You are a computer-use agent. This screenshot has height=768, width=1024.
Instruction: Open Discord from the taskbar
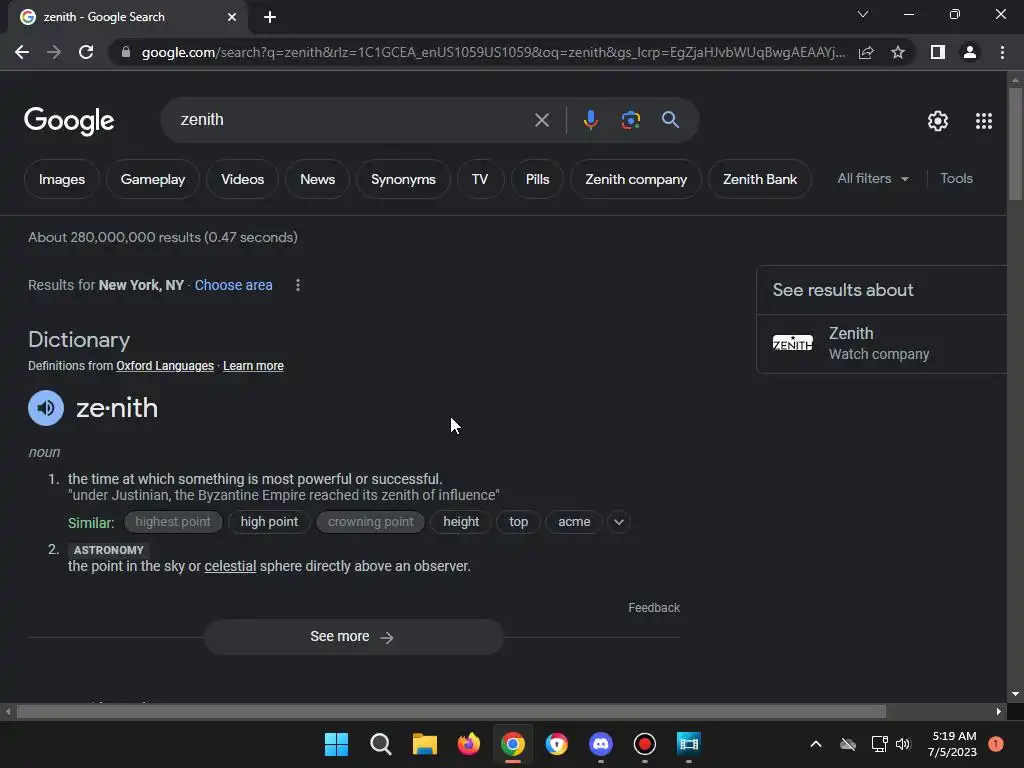click(601, 744)
